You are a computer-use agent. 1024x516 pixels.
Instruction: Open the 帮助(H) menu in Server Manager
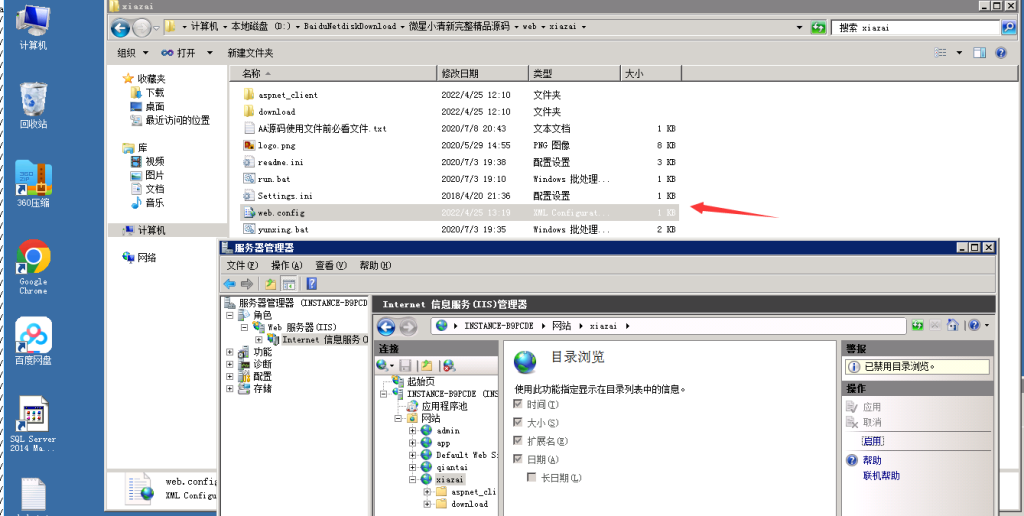(376, 265)
